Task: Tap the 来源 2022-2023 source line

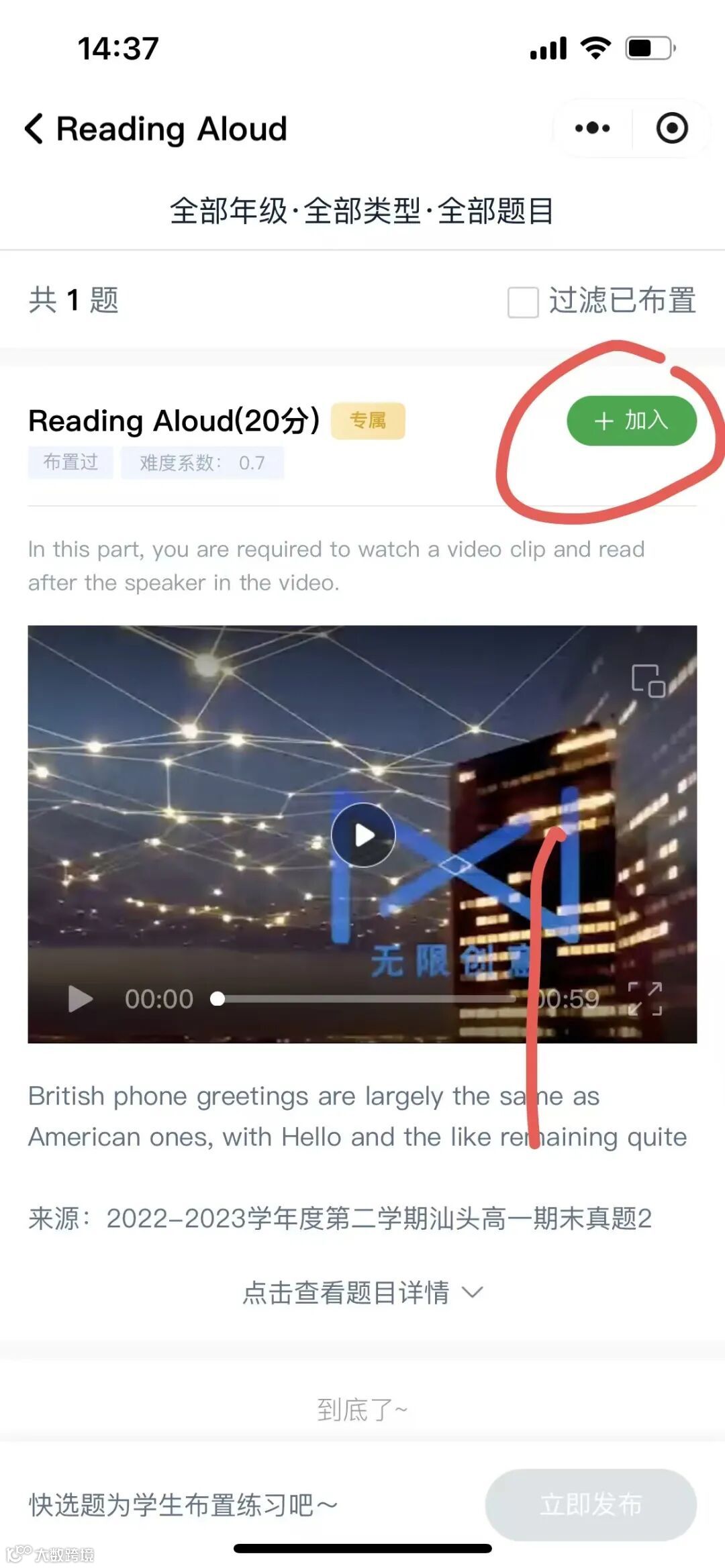Action: 340,1218
